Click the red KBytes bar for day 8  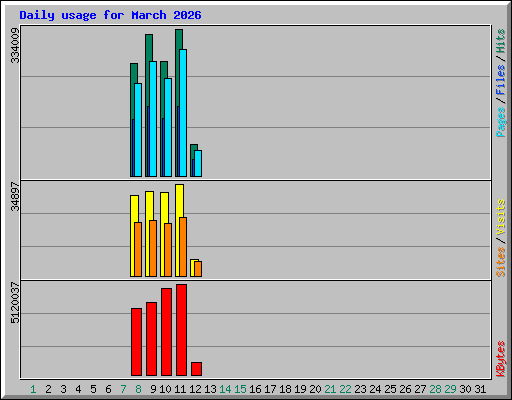coord(136,342)
